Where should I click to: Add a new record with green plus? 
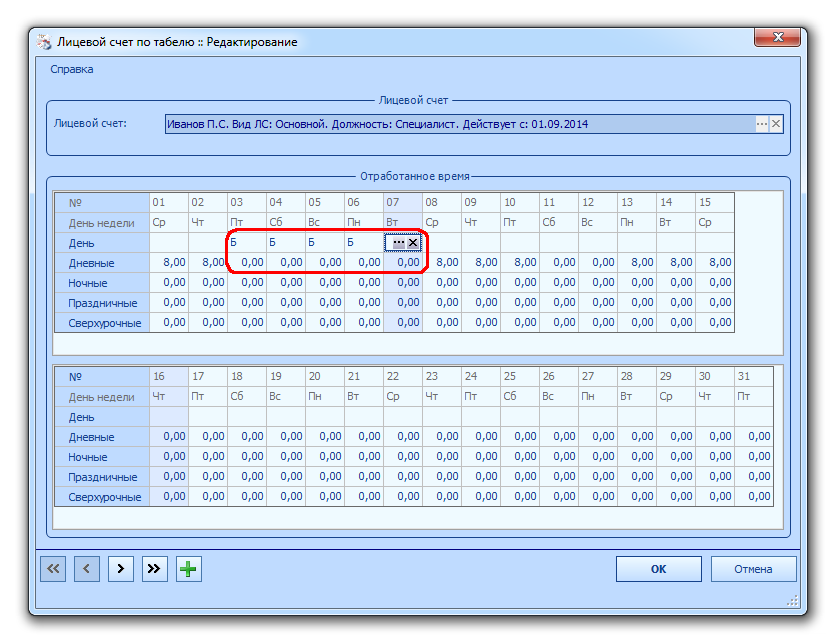point(189,569)
